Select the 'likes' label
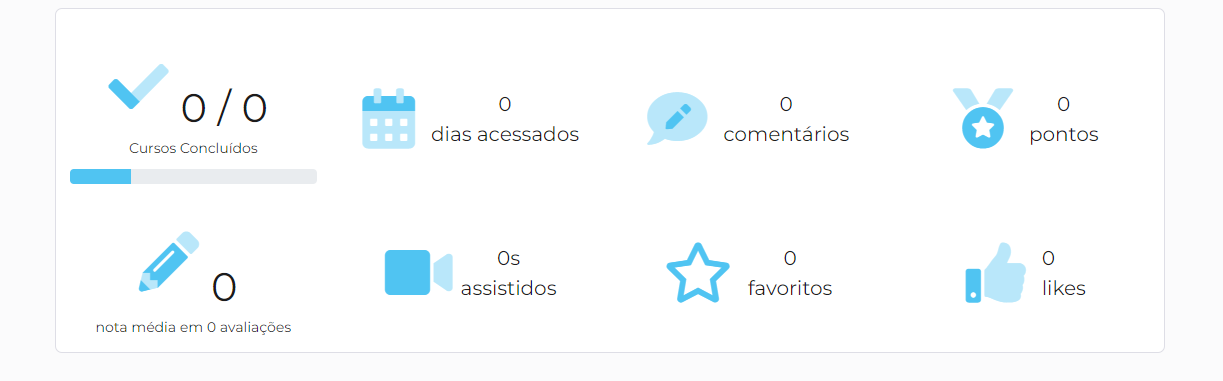 (x=1064, y=289)
